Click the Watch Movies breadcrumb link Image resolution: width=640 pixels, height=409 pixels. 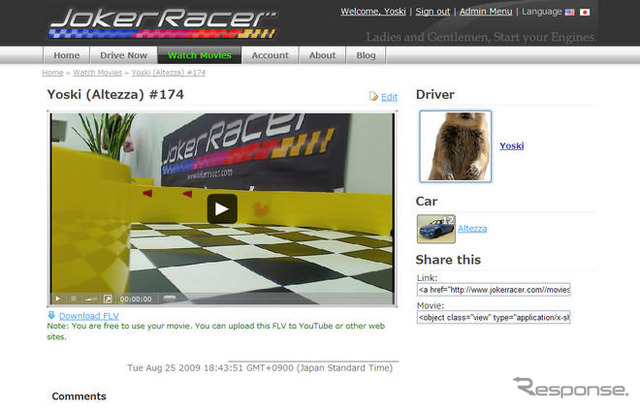[x=98, y=73]
